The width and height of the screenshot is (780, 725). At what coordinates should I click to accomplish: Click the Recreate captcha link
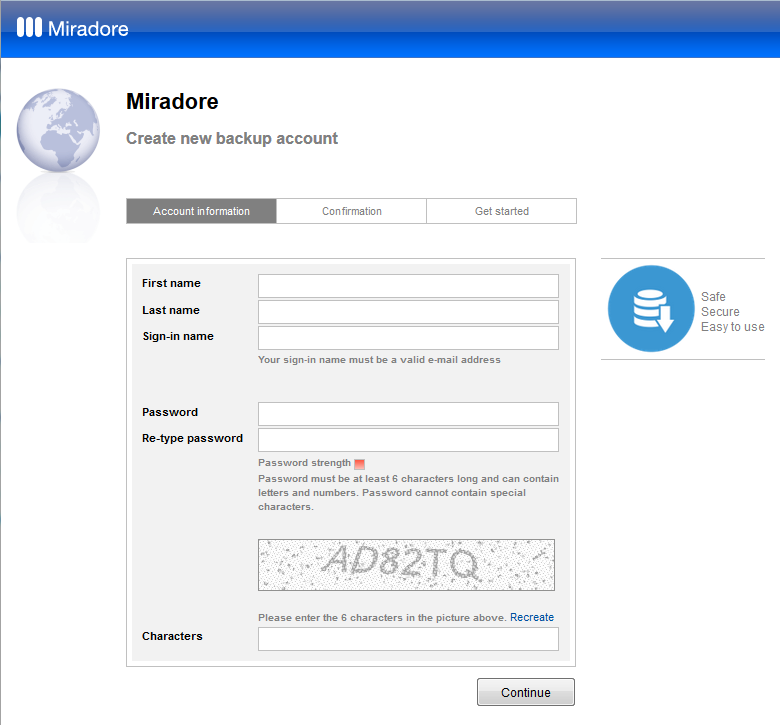[532, 617]
